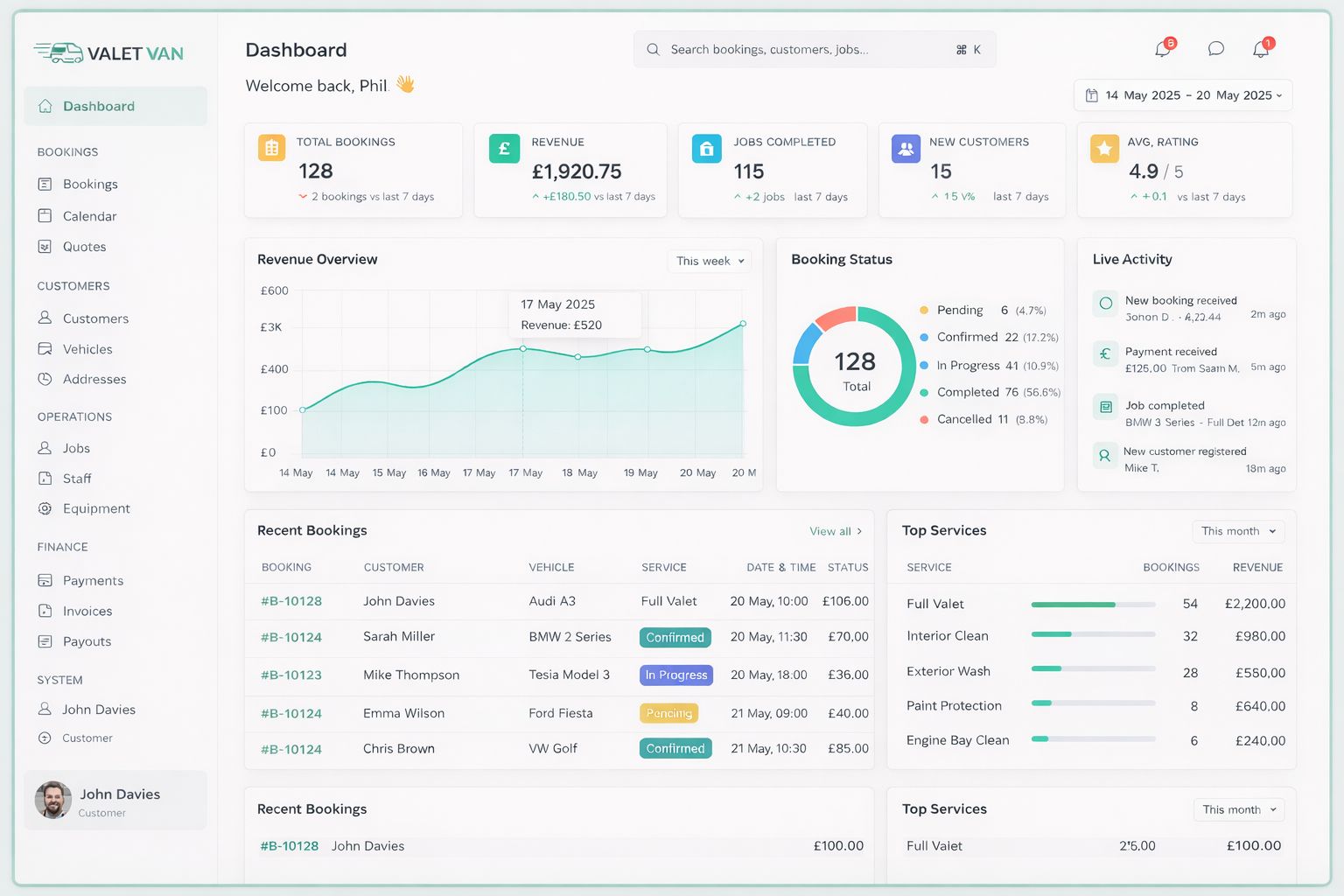Viewport: 1344px width, 896px height.
Task: Click the Revenue pound sign icon
Action: tap(504, 149)
